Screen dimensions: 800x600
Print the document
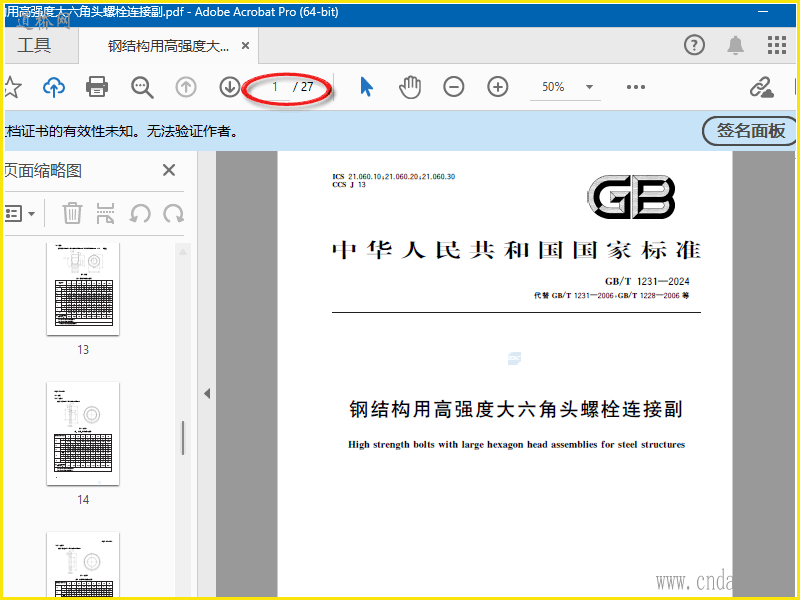click(97, 87)
